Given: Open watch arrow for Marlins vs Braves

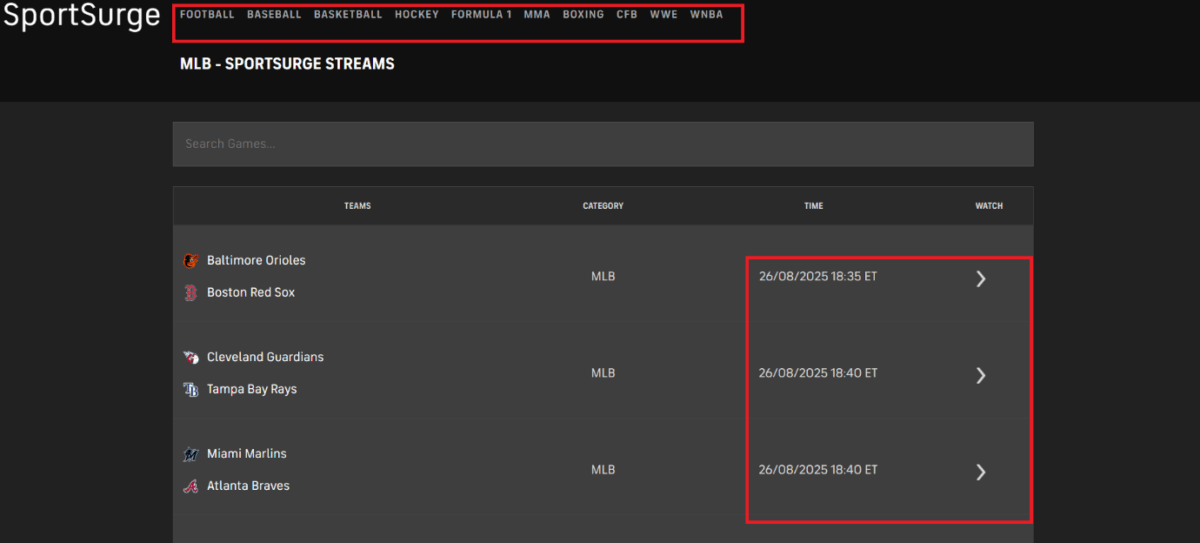Looking at the screenshot, I should pyautogui.click(x=981, y=472).
